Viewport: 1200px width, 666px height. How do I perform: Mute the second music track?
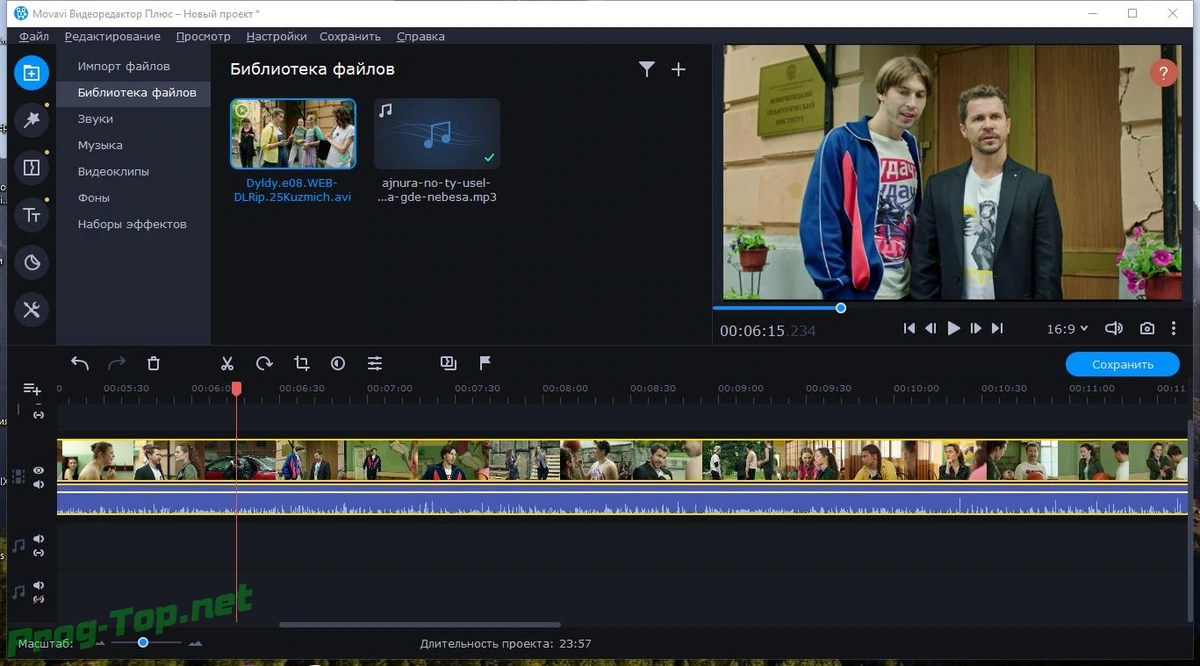tap(39, 585)
